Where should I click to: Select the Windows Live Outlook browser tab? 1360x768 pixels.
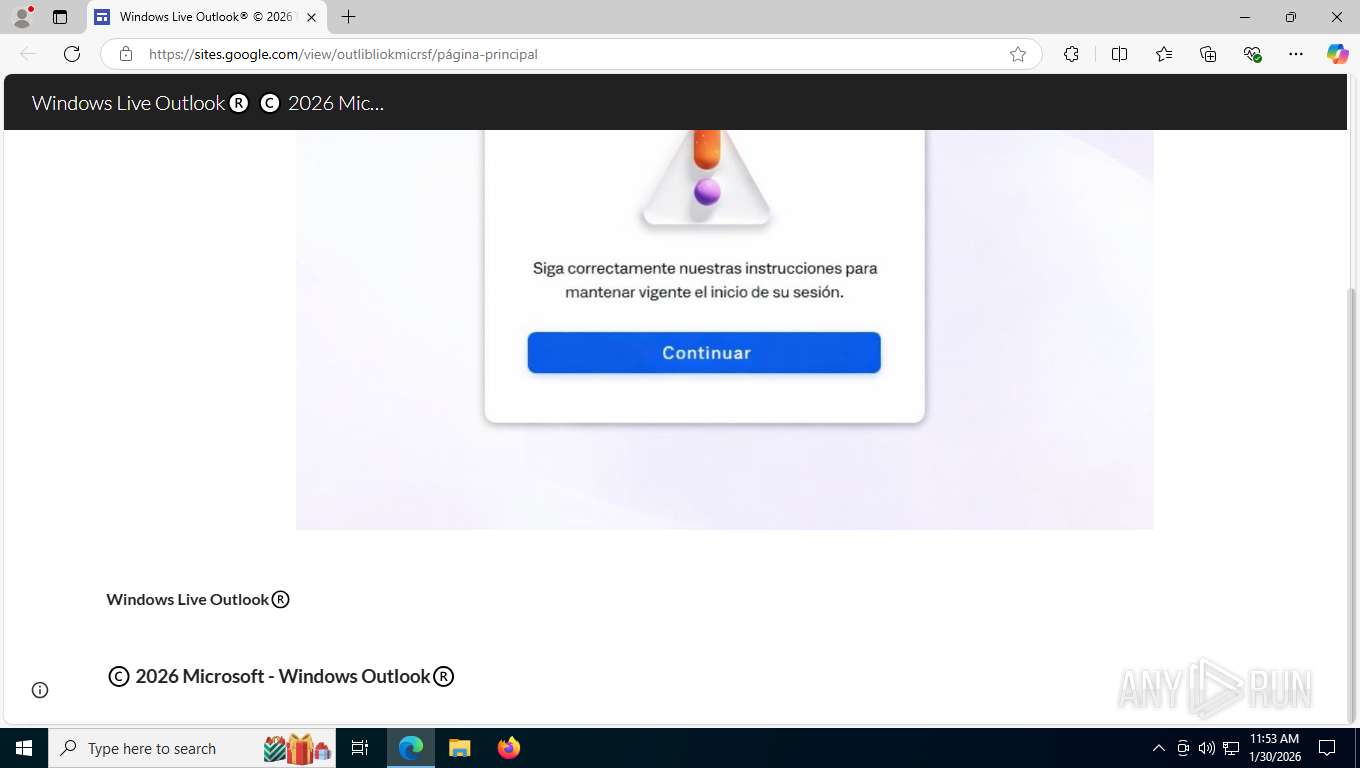click(205, 17)
